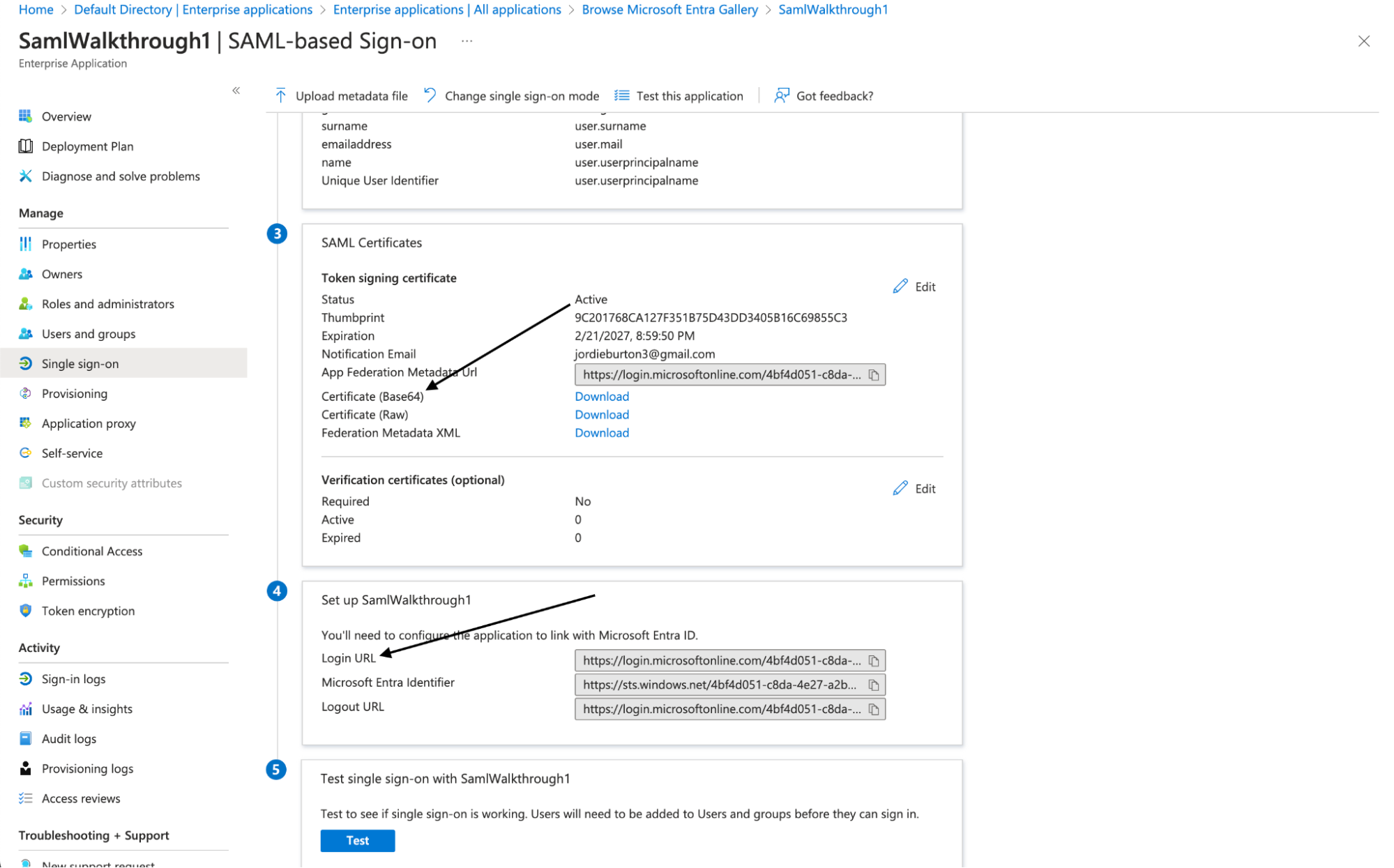The height and width of the screenshot is (868, 1394).
Task: Click the Properties icon in Manage section
Action: point(26,243)
